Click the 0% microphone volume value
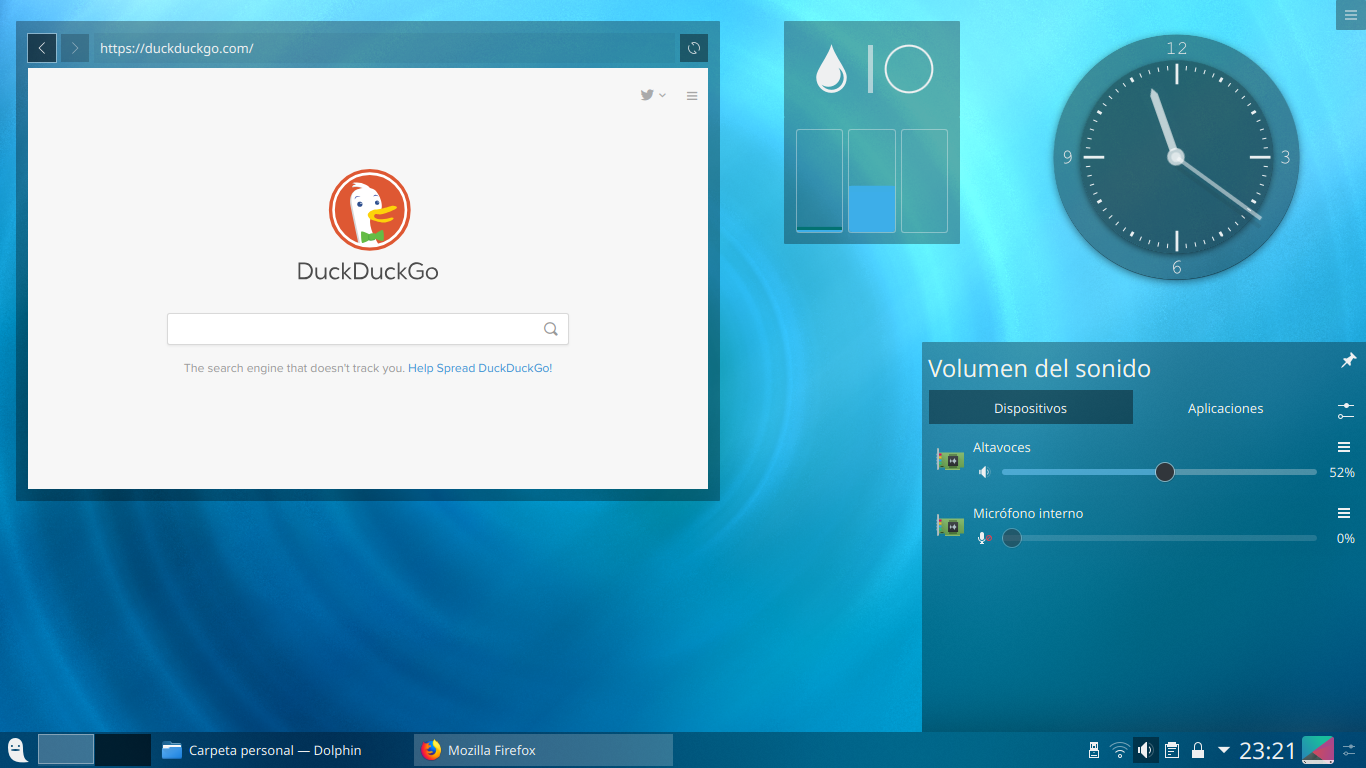Screen dimensions: 1366x768 (x=1346, y=538)
